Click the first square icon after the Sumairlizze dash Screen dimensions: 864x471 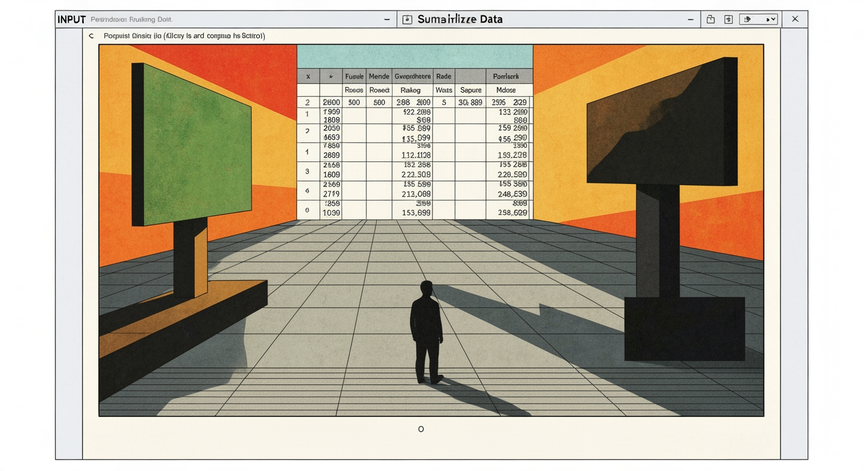tap(711, 19)
